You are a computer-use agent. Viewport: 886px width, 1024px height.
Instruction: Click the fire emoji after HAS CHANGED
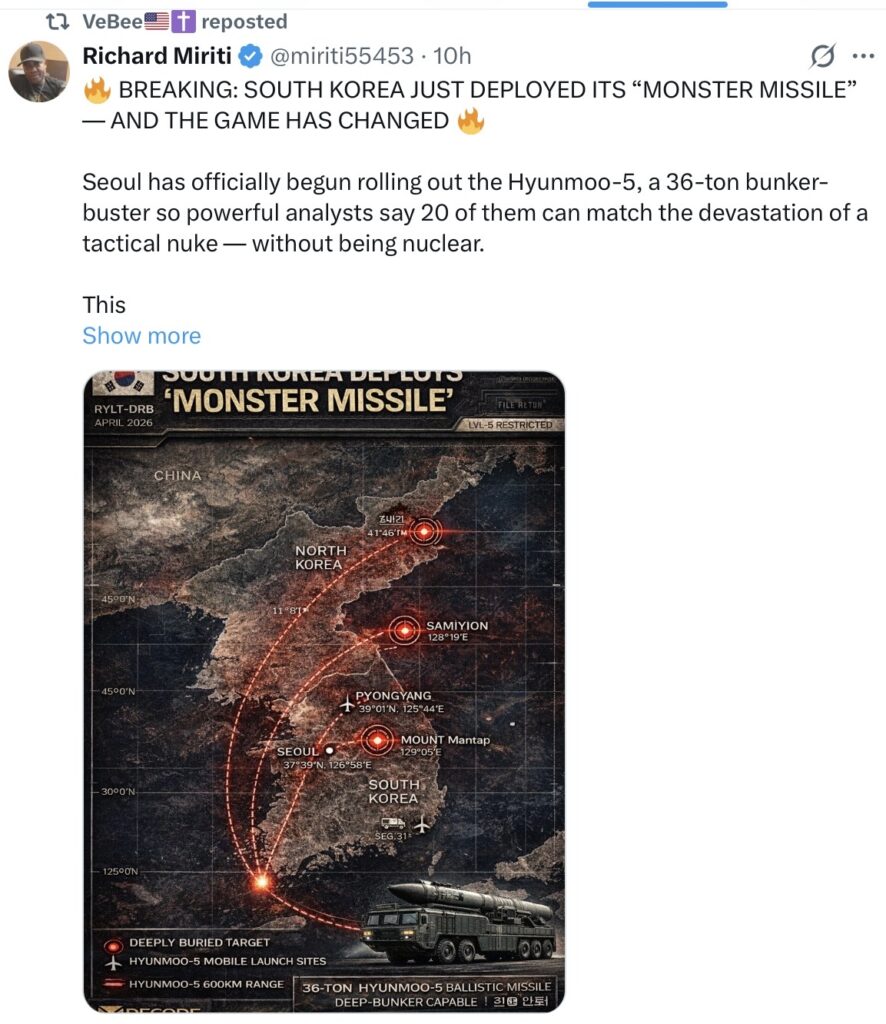click(471, 121)
